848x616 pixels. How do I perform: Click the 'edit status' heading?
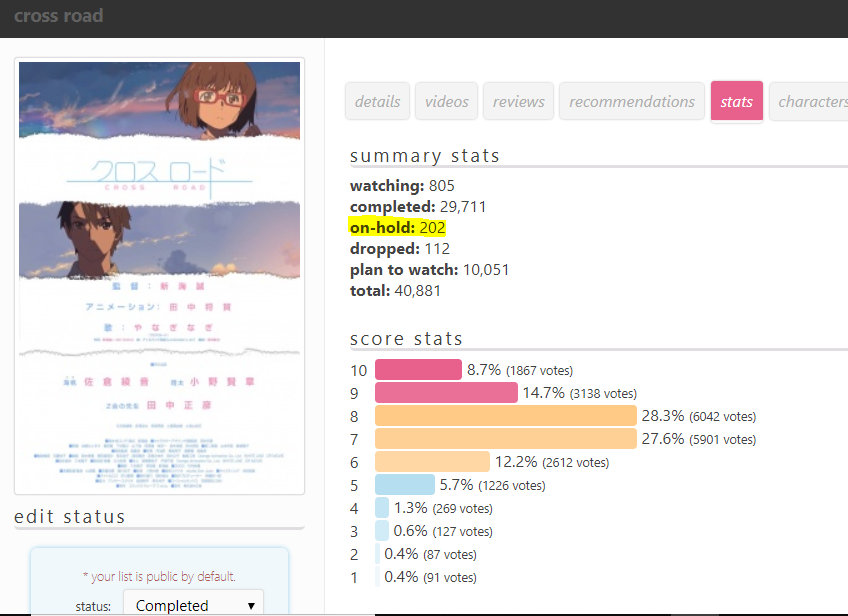pyautogui.click(x=70, y=516)
